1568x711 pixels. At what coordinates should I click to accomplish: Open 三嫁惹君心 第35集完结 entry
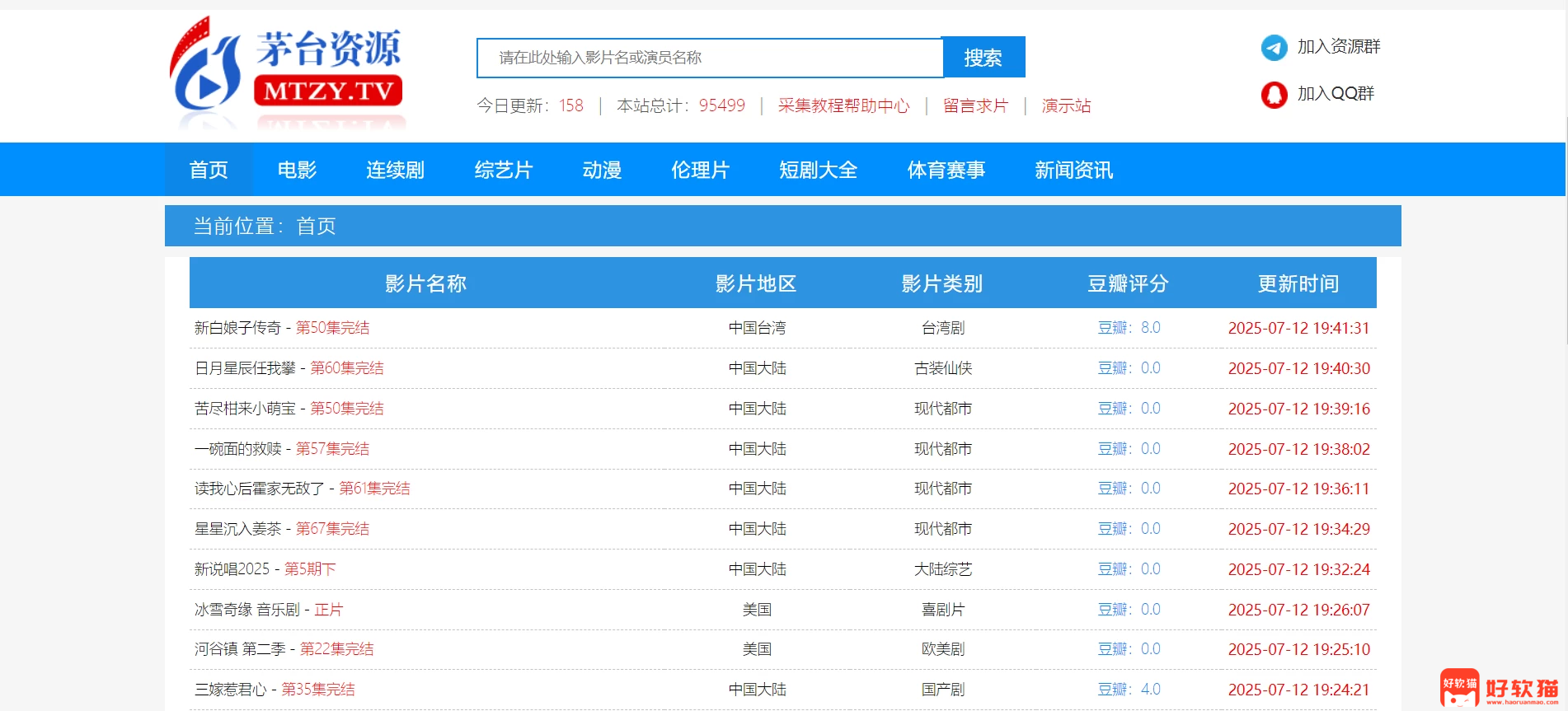[275, 690]
